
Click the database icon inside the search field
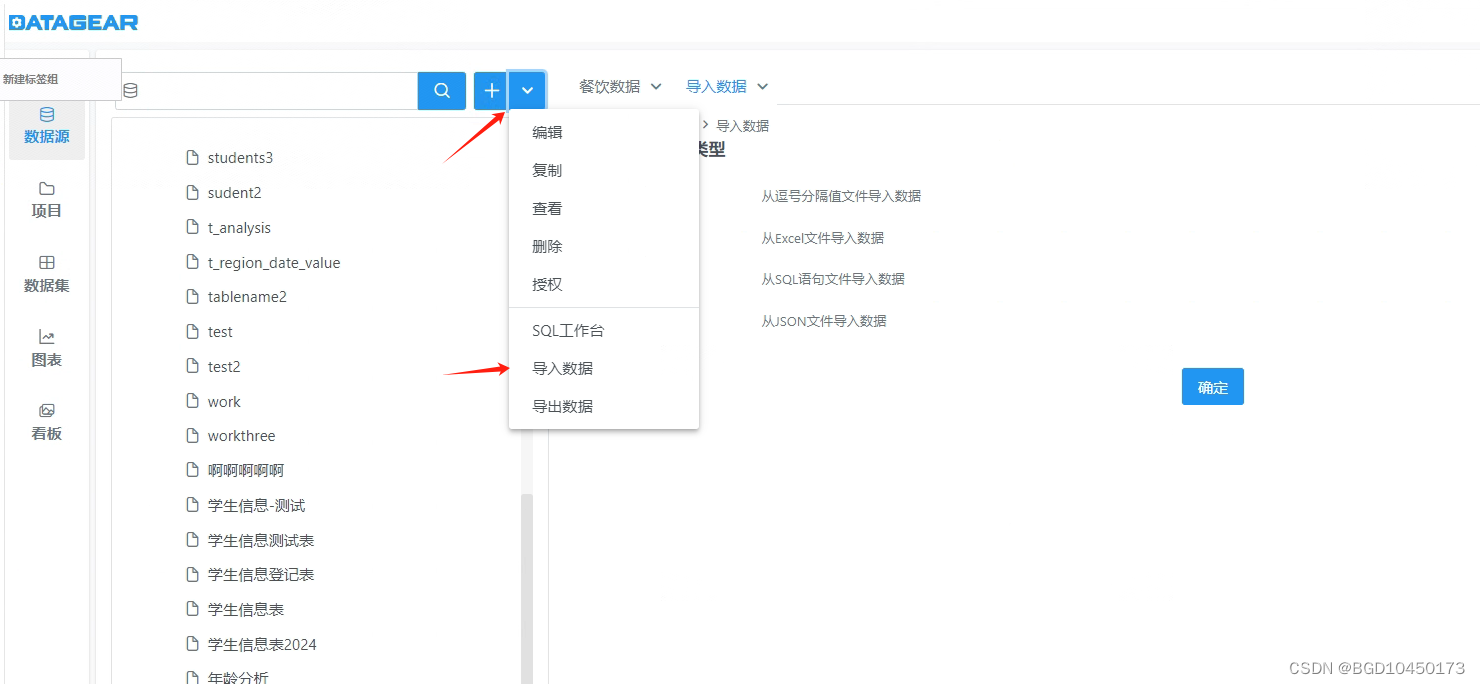coord(130,90)
